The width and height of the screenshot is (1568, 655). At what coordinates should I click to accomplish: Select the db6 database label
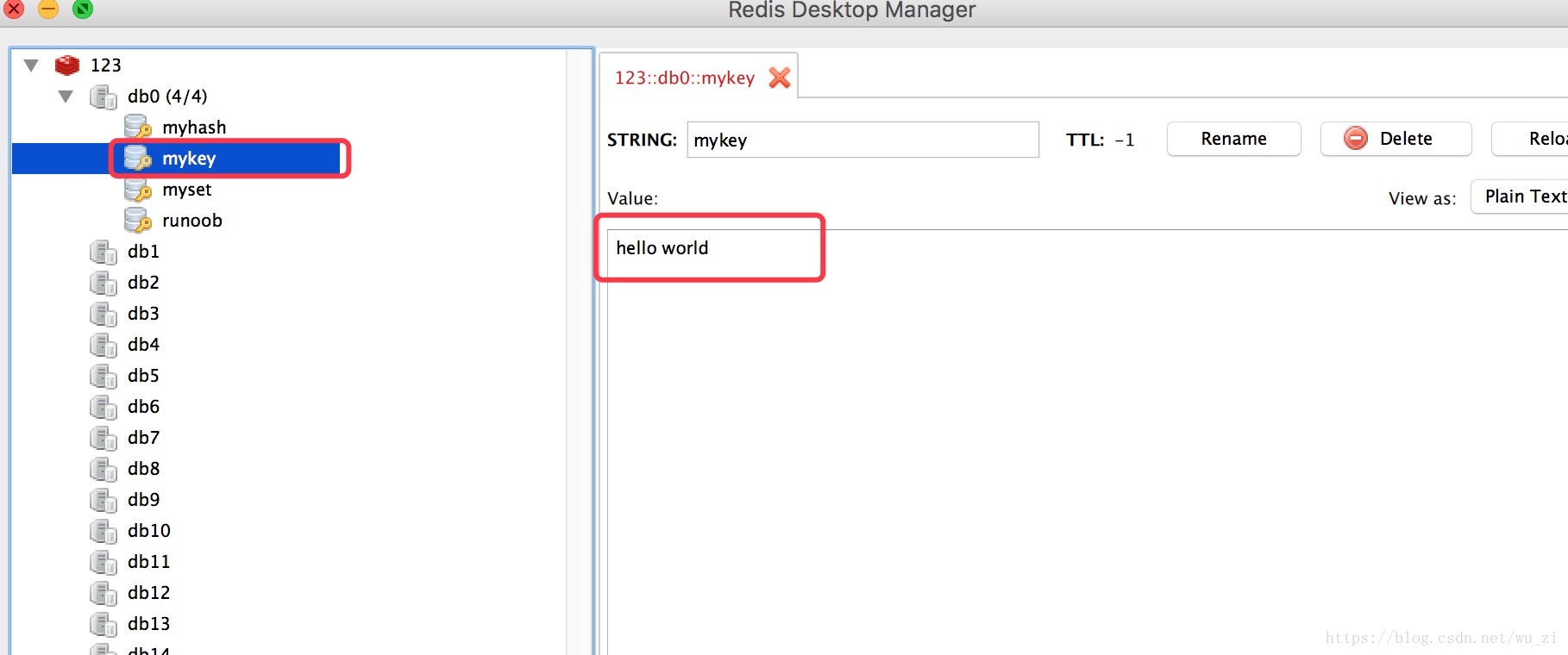[x=143, y=407]
